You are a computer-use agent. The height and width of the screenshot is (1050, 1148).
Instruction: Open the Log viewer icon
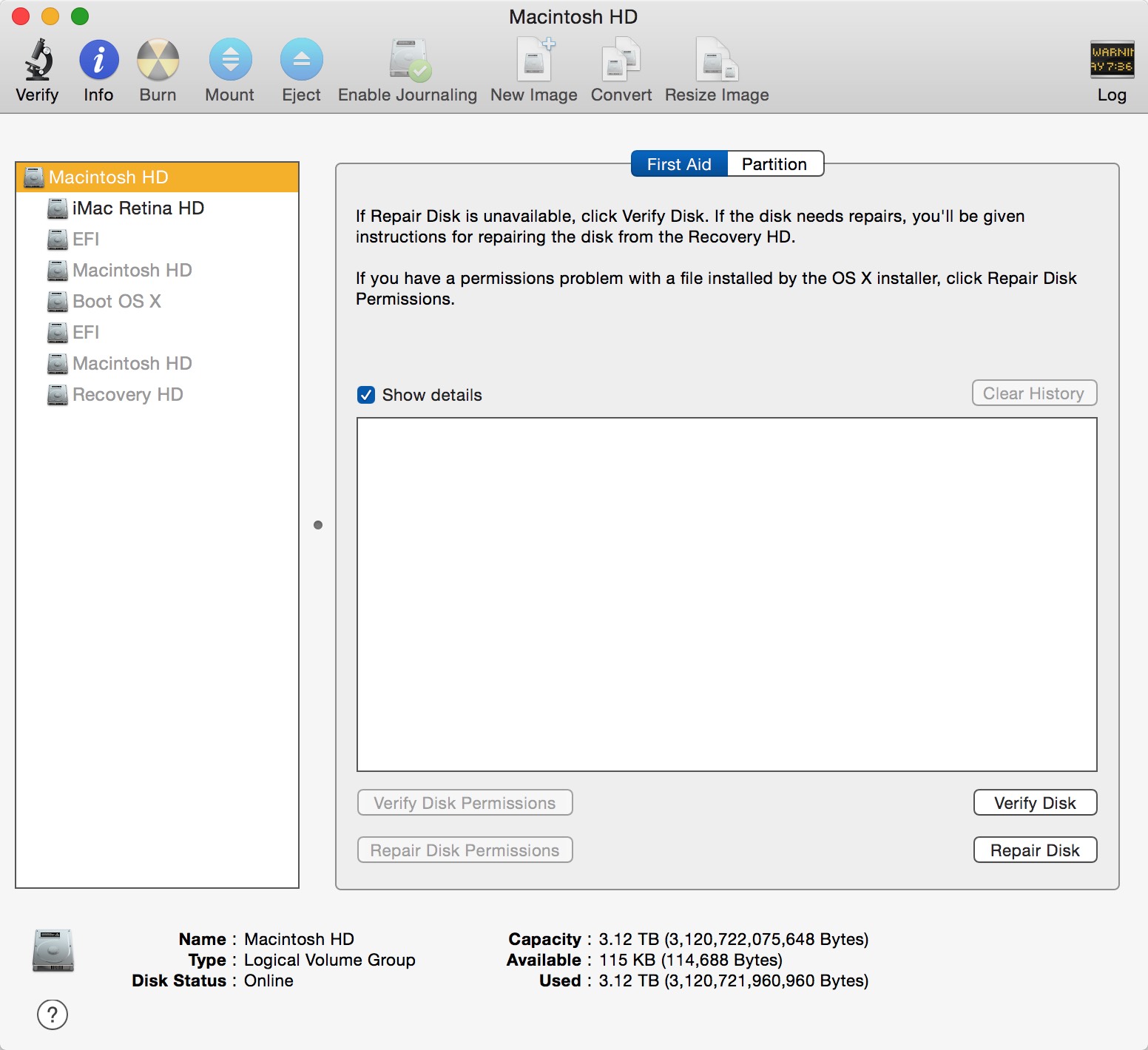point(1111,61)
